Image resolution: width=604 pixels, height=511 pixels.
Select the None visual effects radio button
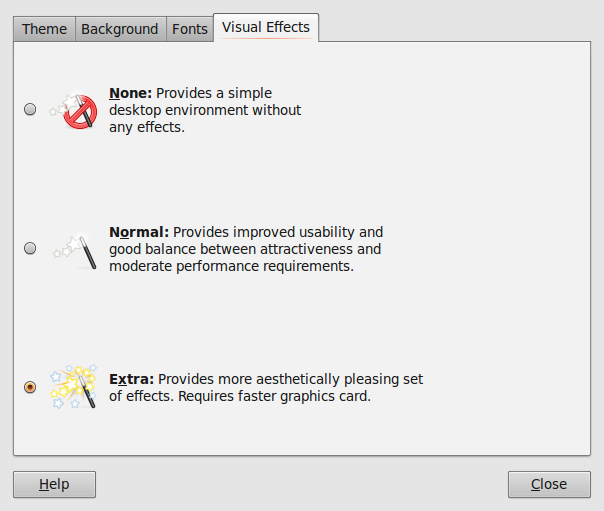[30, 110]
